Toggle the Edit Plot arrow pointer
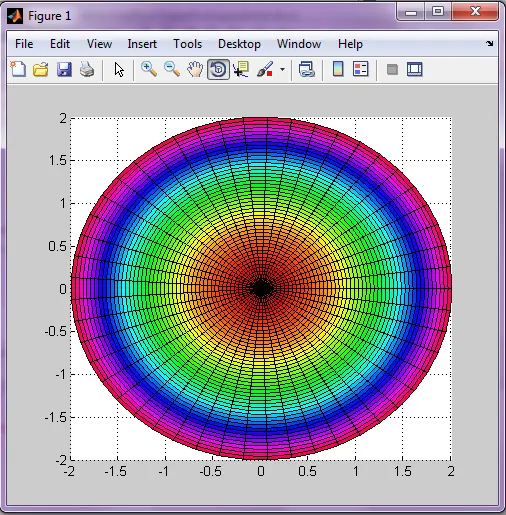This screenshot has height=515, width=506. (119, 70)
